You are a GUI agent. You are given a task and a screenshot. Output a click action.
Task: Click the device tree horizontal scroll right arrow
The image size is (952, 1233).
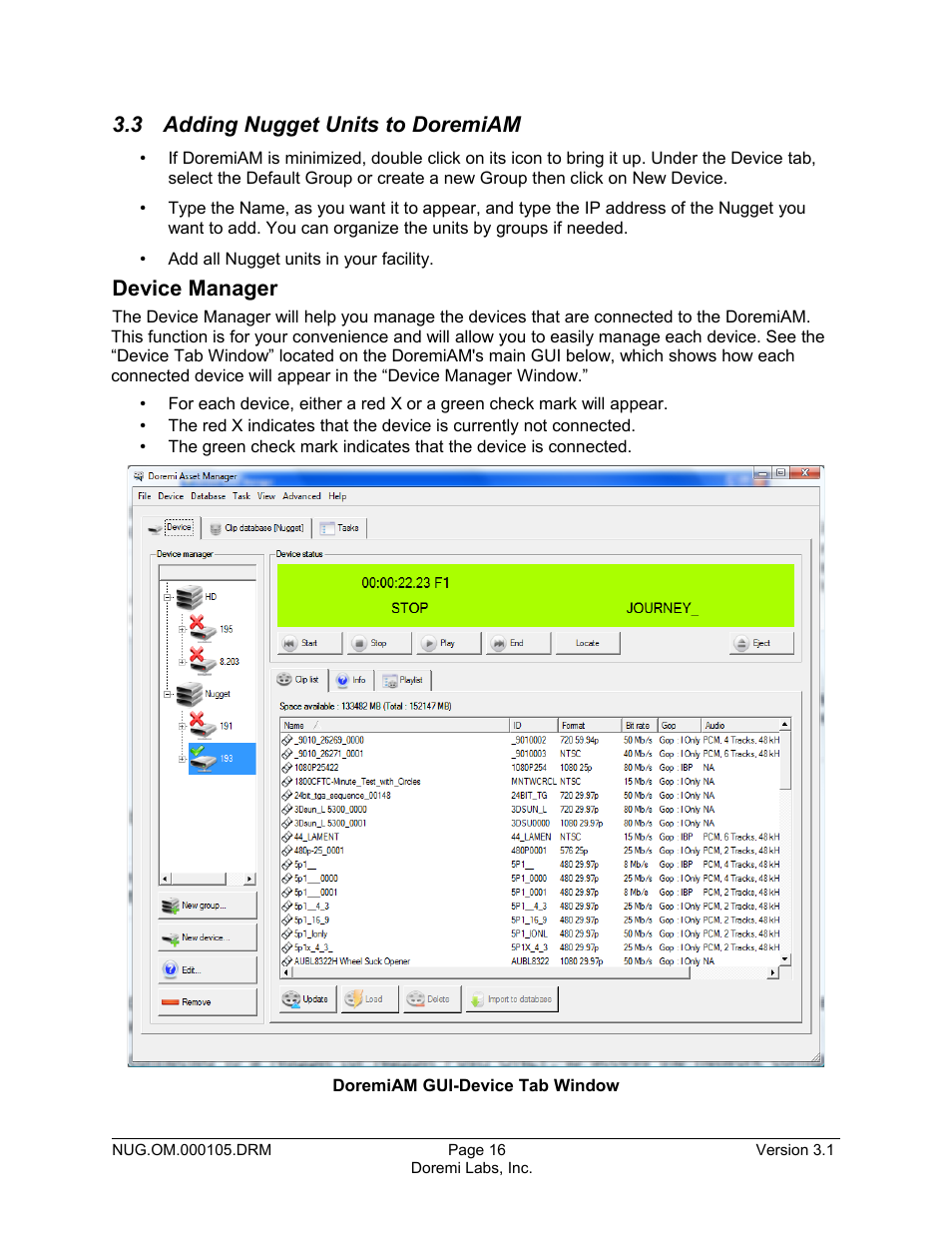coord(249,880)
